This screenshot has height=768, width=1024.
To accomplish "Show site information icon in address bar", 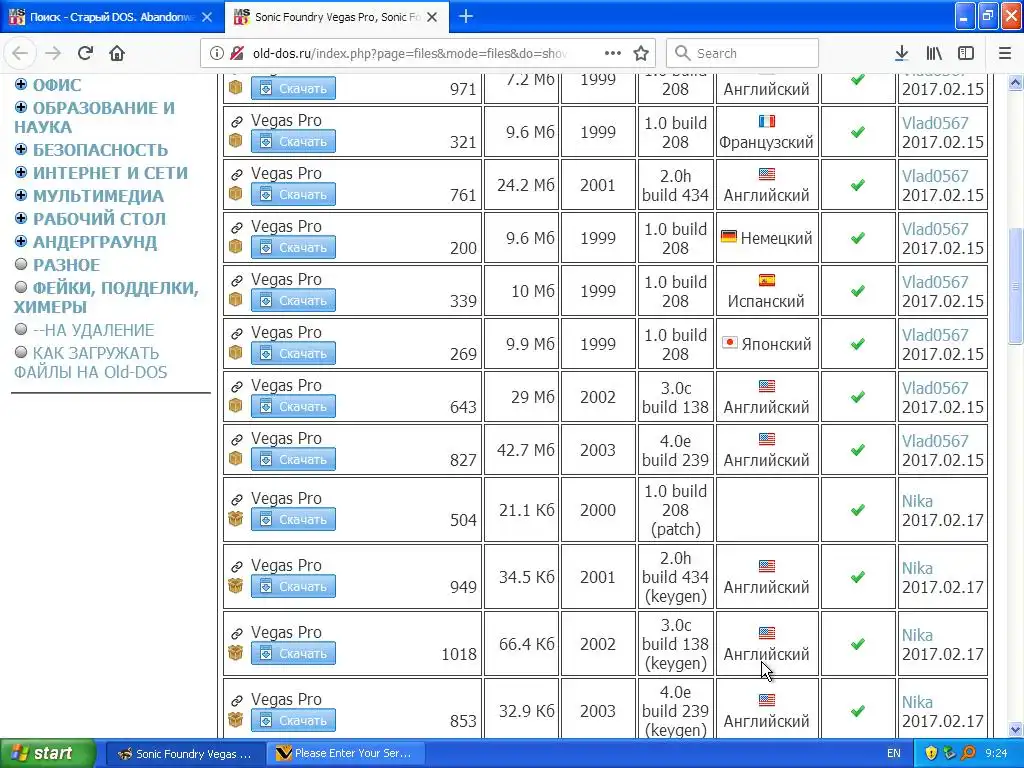I will tap(216, 53).
